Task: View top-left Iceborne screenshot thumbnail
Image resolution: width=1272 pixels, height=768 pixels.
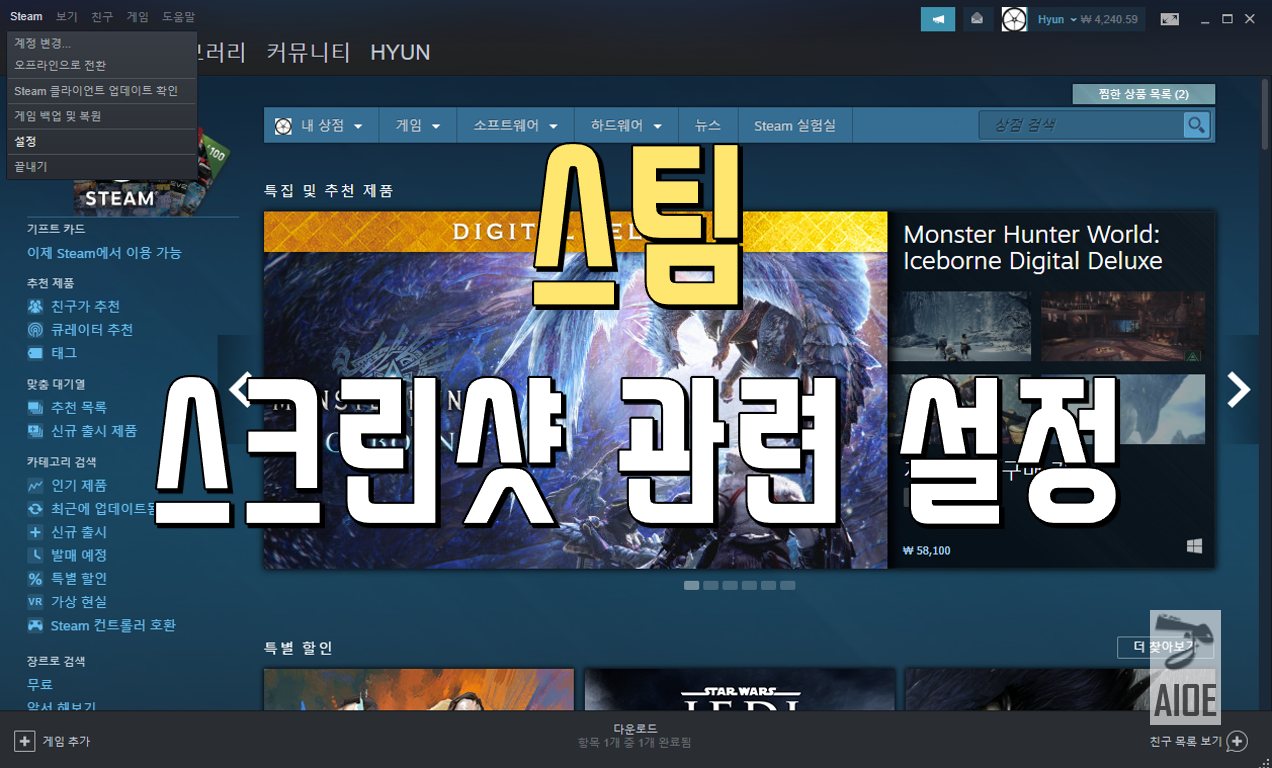Action: 961,326
